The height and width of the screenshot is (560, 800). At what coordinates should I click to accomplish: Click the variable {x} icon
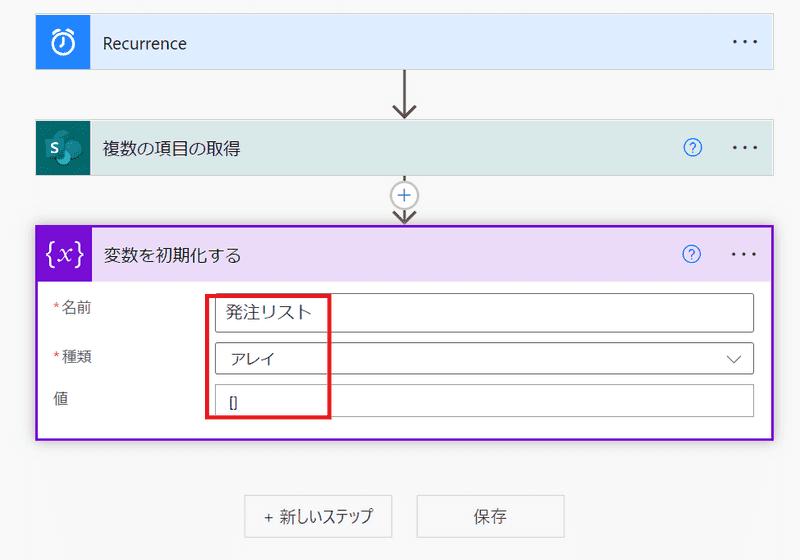tap(64, 254)
